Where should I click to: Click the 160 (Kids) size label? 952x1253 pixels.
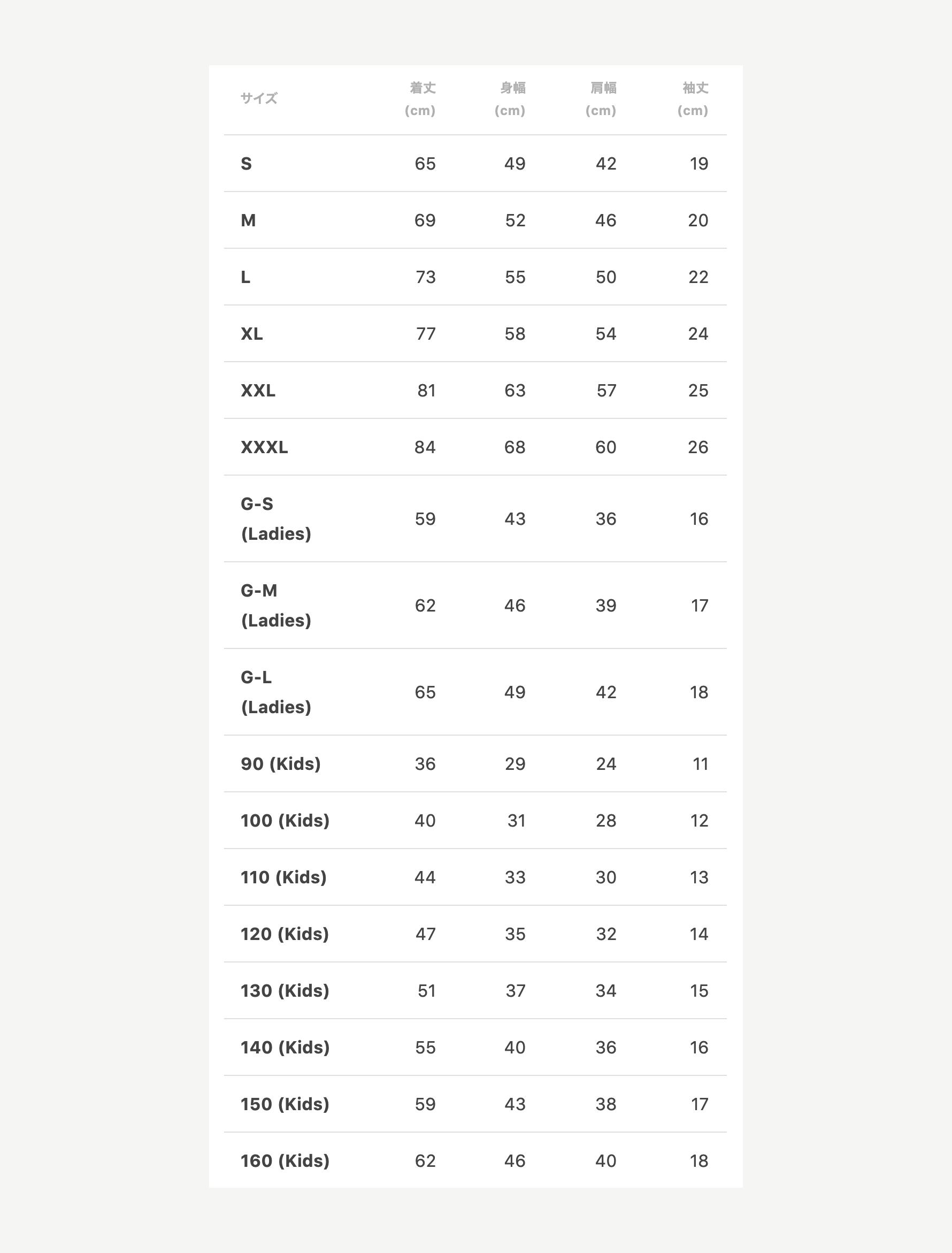(285, 1160)
